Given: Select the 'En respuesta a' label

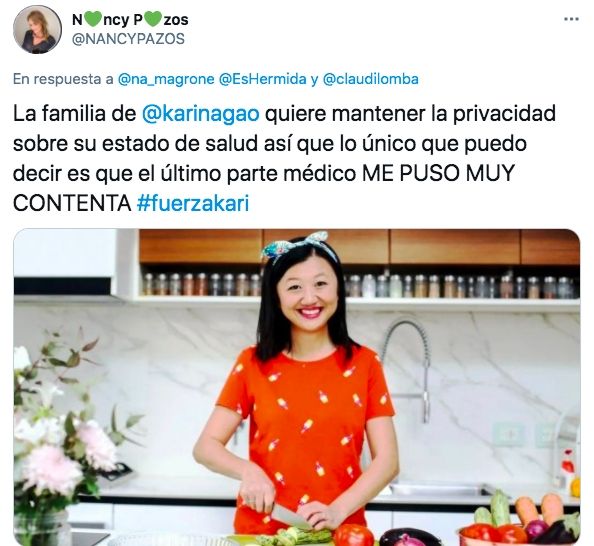Looking at the screenshot, I should click(x=63, y=79).
